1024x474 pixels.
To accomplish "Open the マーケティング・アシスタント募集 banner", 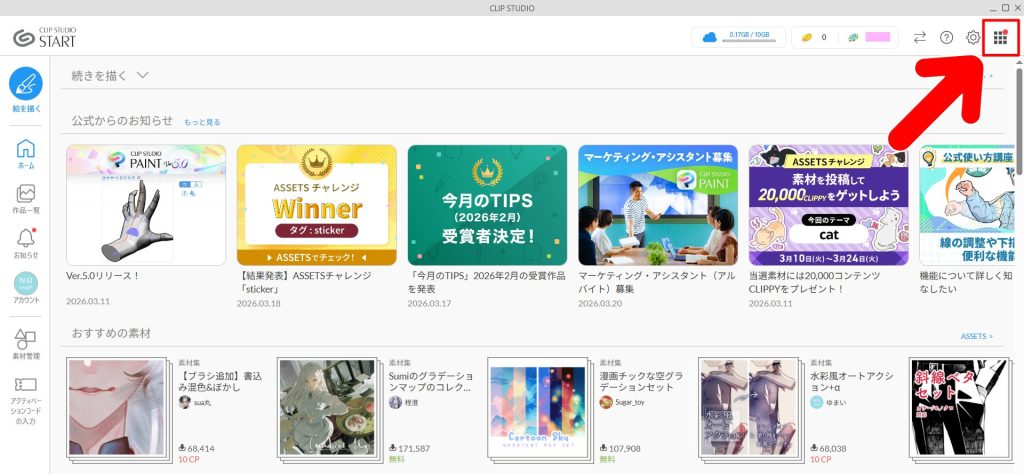I will [x=658, y=205].
